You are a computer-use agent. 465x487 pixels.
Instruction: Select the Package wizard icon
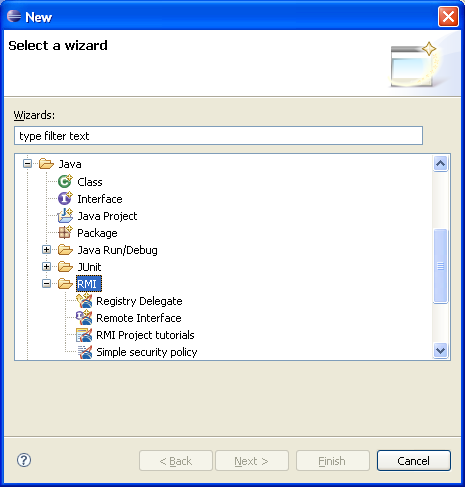coord(65,233)
